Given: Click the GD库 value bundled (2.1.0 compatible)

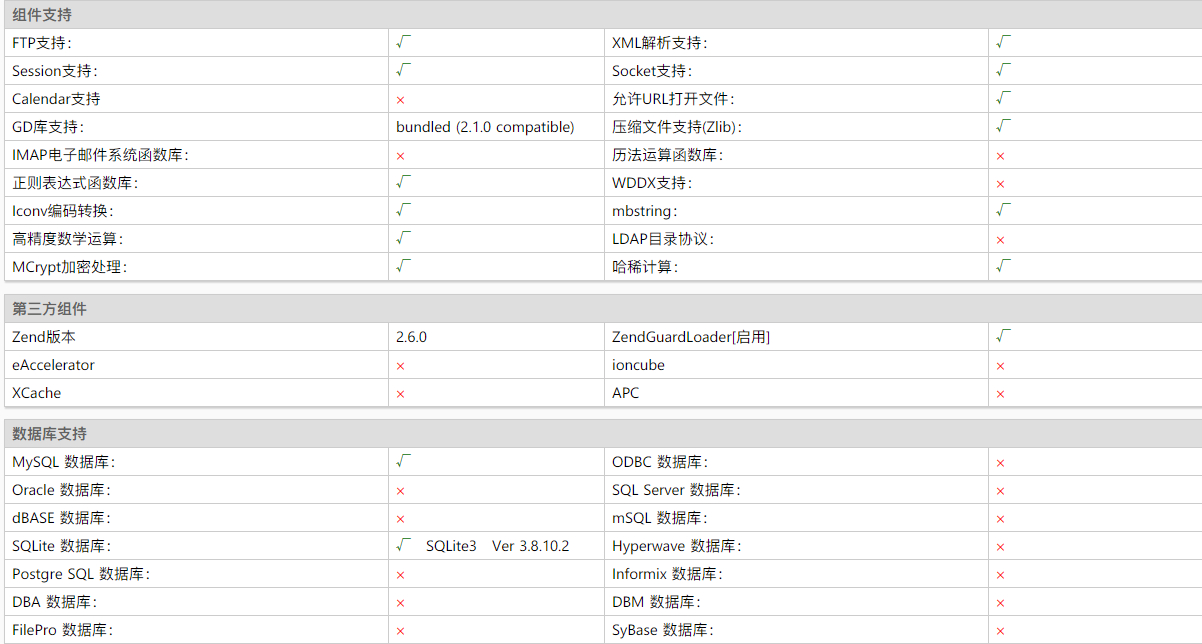Looking at the screenshot, I should point(485,127).
